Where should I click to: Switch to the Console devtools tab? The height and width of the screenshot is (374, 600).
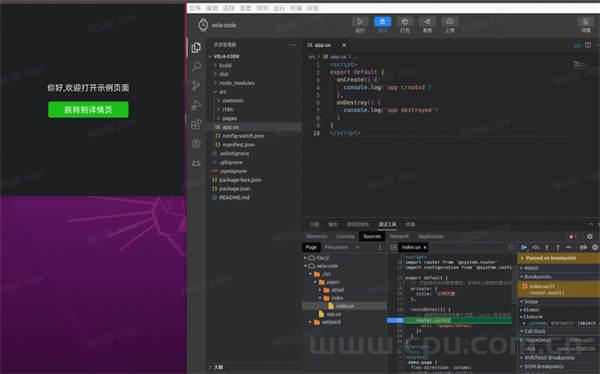coord(345,236)
